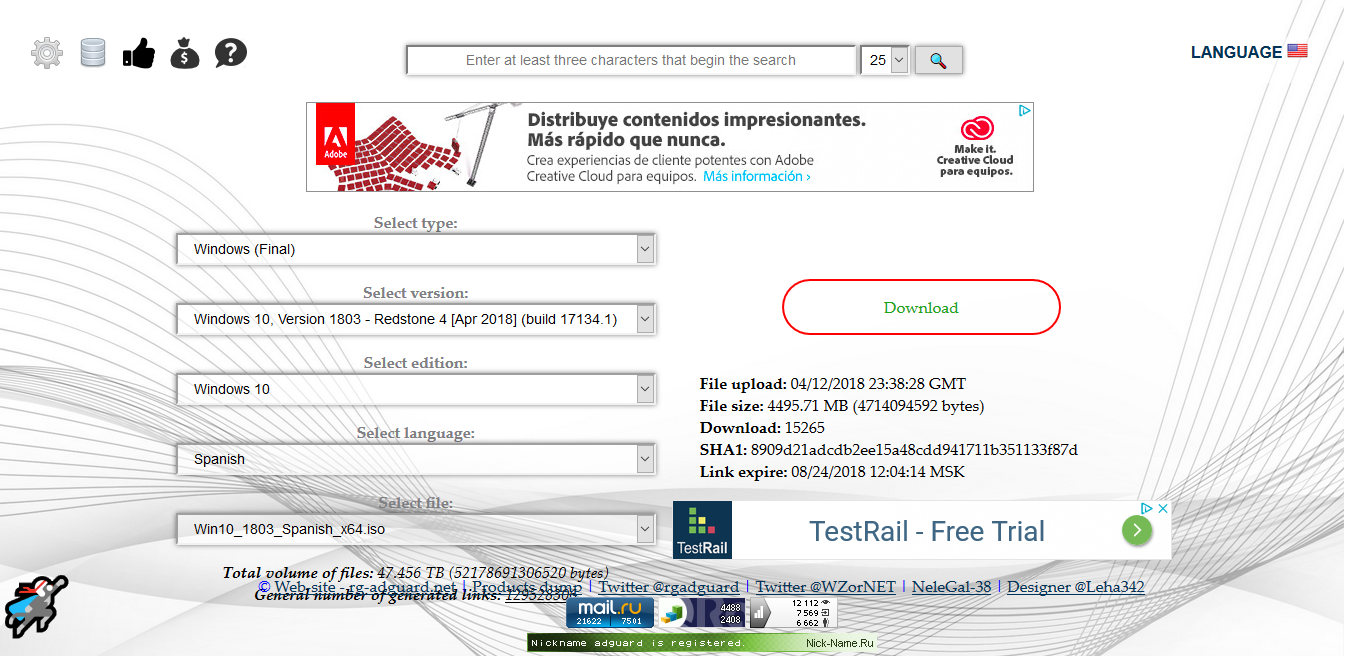
Task: Open the Twitter @rgadguard link
Action: point(668,587)
